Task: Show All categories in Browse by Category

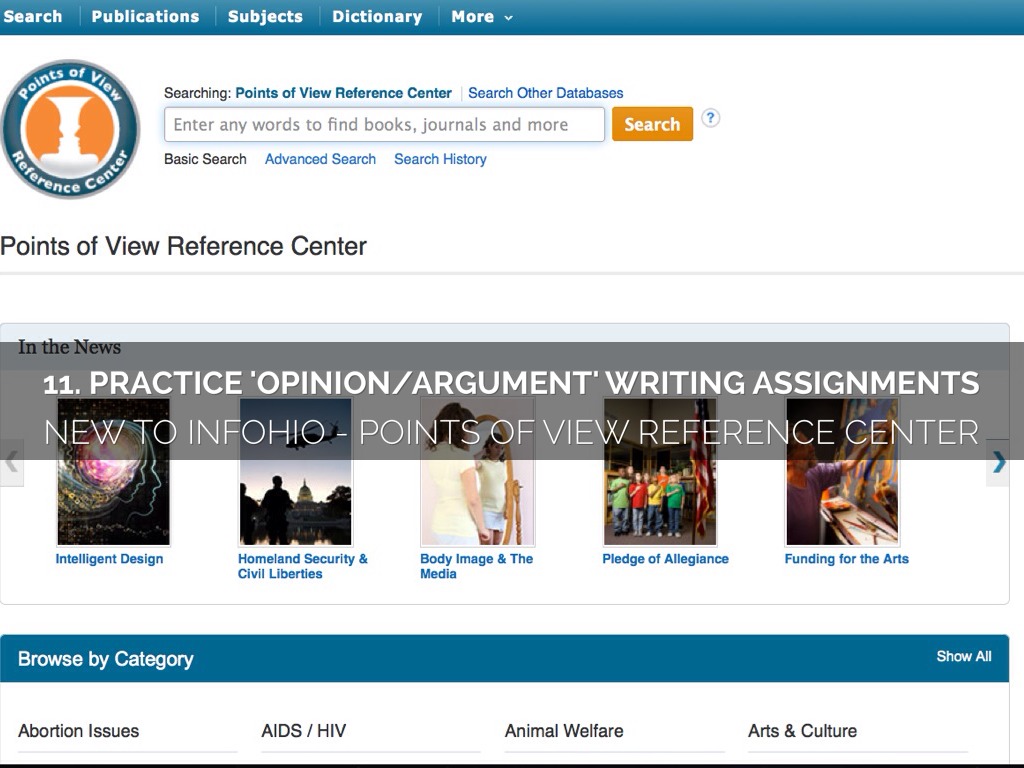Action: [x=963, y=657]
